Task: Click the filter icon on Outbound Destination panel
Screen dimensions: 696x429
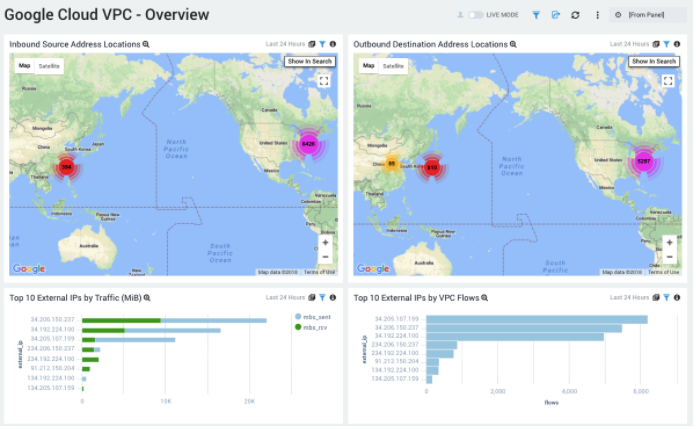Action: (x=667, y=44)
